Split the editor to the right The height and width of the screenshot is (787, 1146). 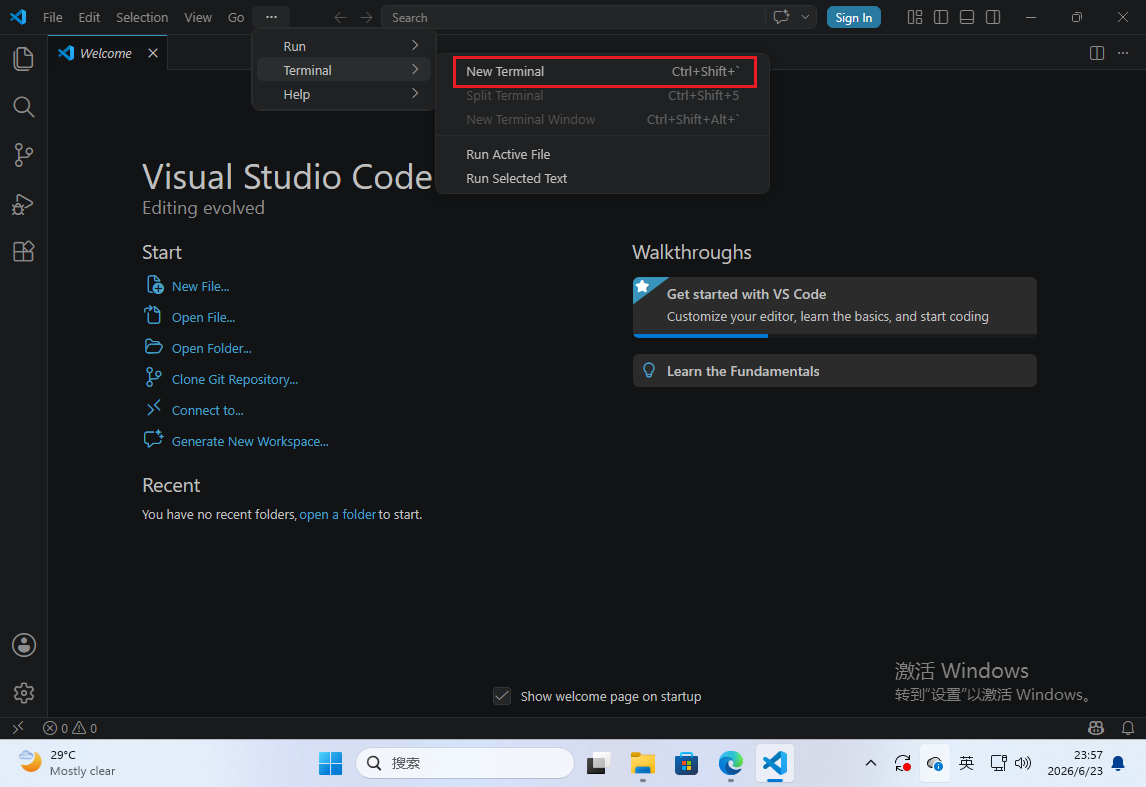1096,53
